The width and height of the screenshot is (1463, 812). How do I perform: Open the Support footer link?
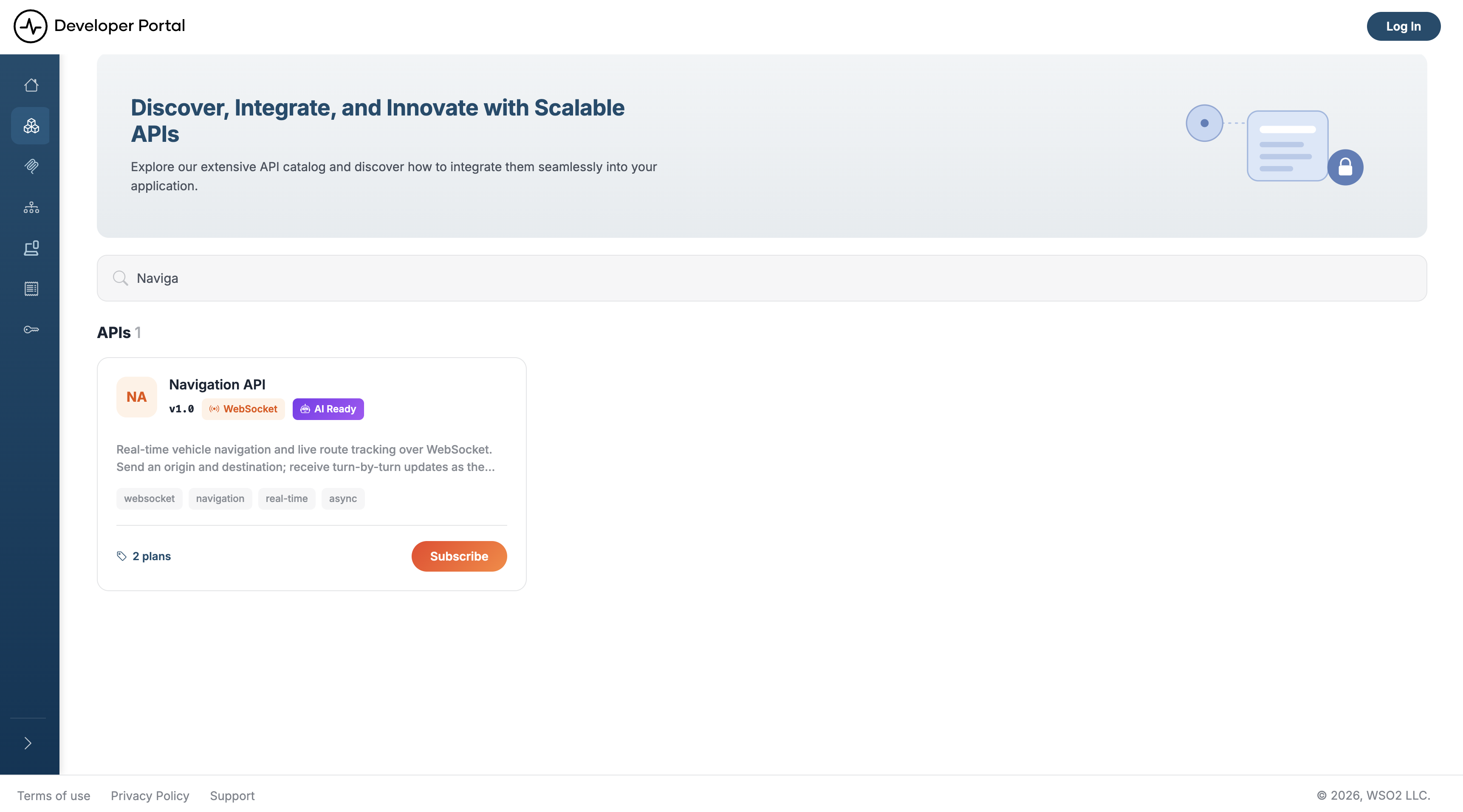pyautogui.click(x=232, y=795)
